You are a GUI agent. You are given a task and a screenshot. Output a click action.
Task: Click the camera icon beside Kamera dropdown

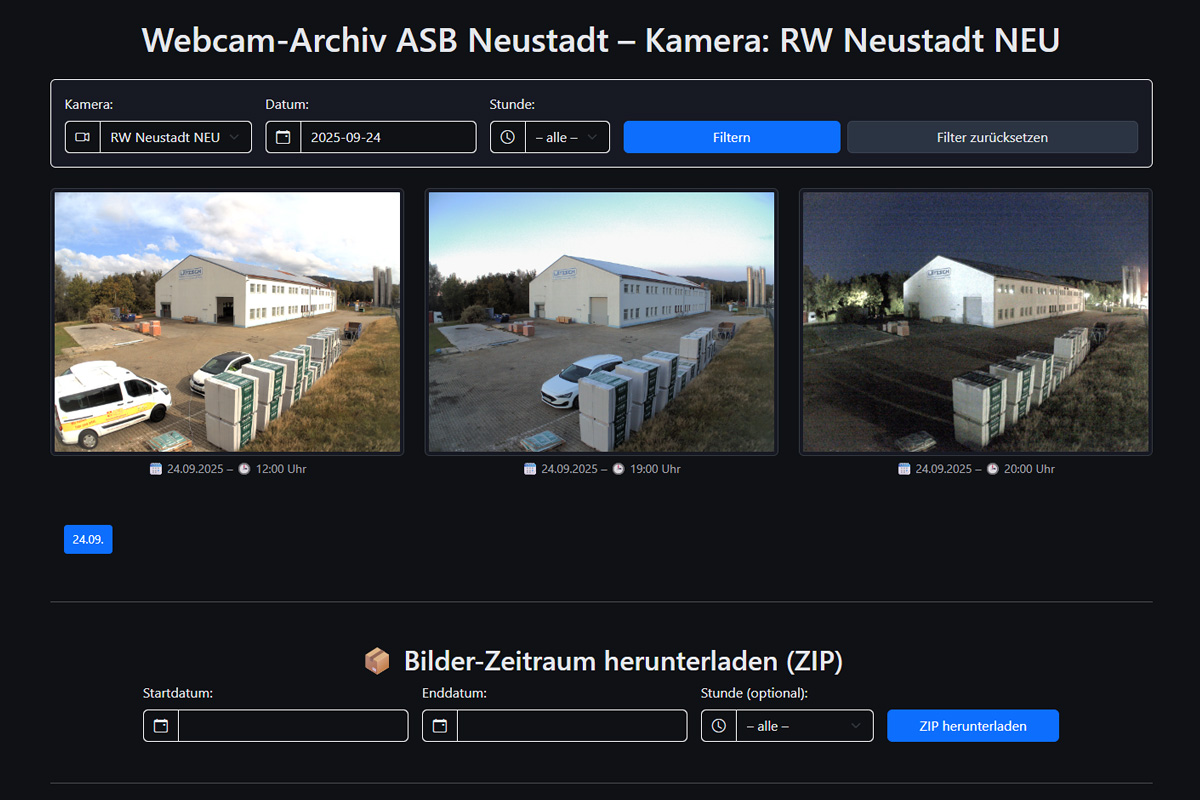point(83,137)
